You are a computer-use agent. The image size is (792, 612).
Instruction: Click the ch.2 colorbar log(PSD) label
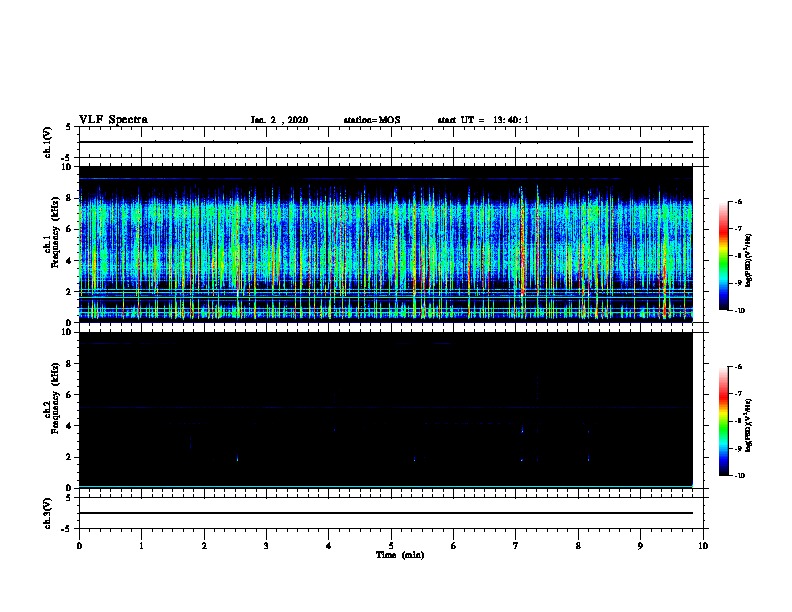coord(748,426)
